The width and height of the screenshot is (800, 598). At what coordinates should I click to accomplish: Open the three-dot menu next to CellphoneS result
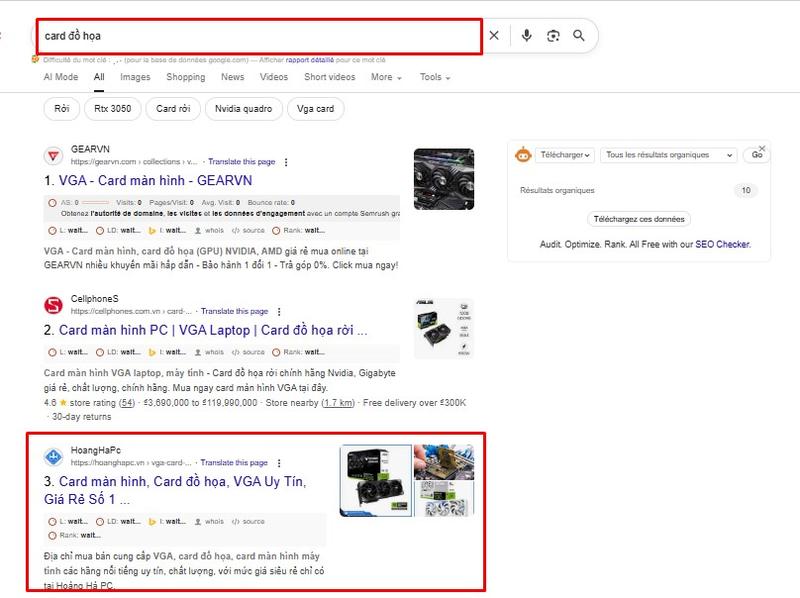coord(279,311)
